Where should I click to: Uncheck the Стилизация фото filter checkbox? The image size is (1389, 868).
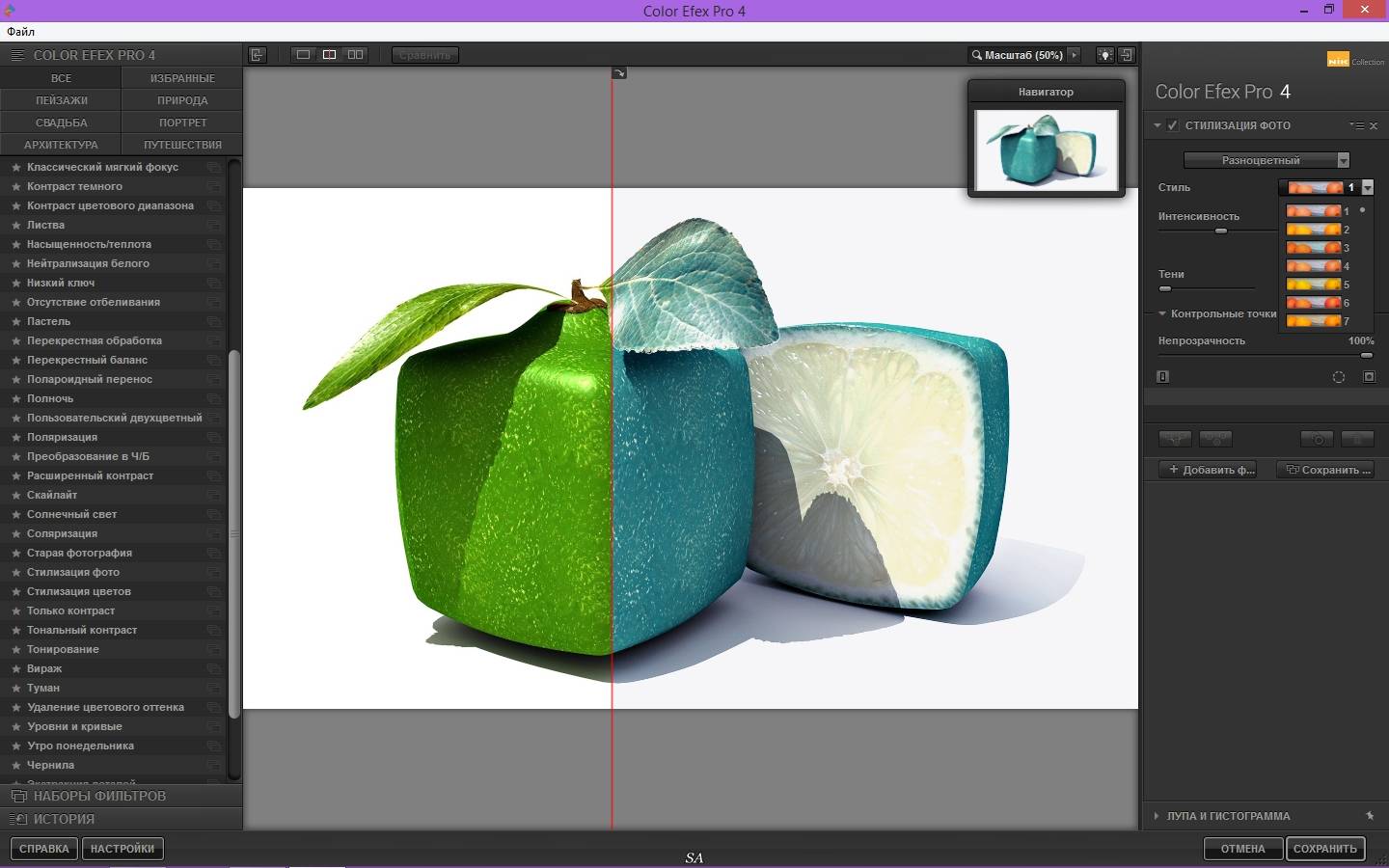click(x=1173, y=125)
